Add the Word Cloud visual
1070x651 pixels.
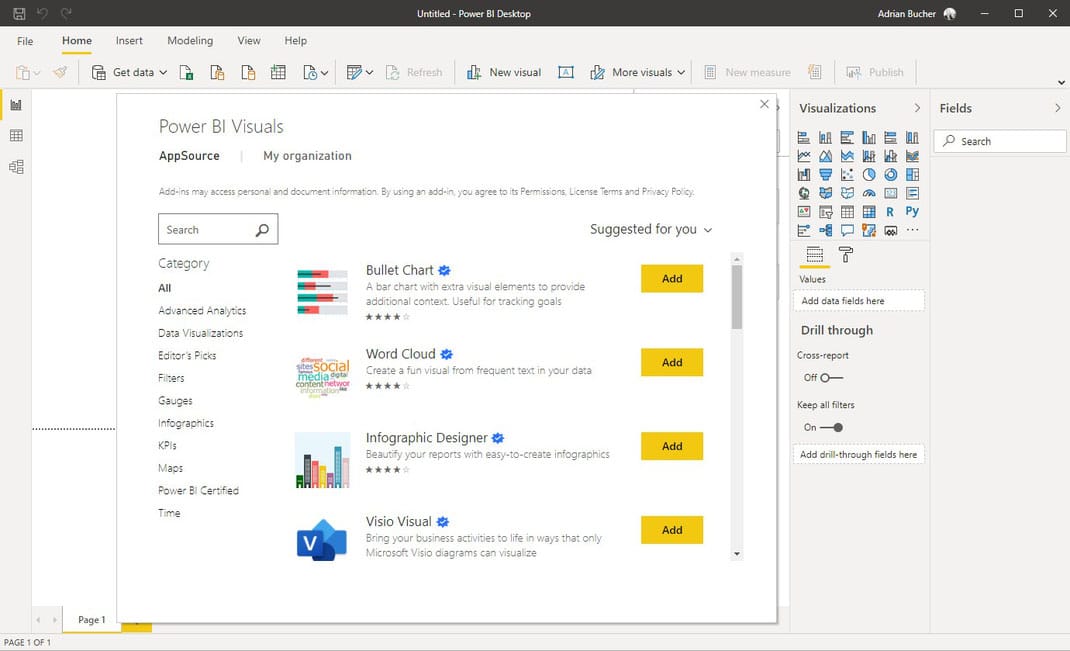click(672, 362)
